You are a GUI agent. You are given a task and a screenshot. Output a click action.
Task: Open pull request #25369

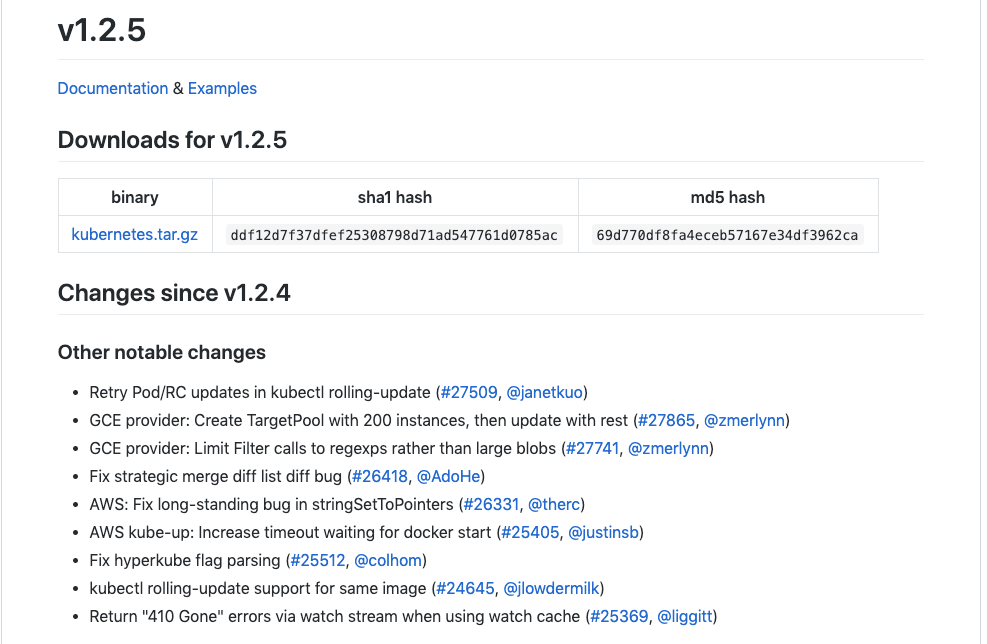[619, 616]
